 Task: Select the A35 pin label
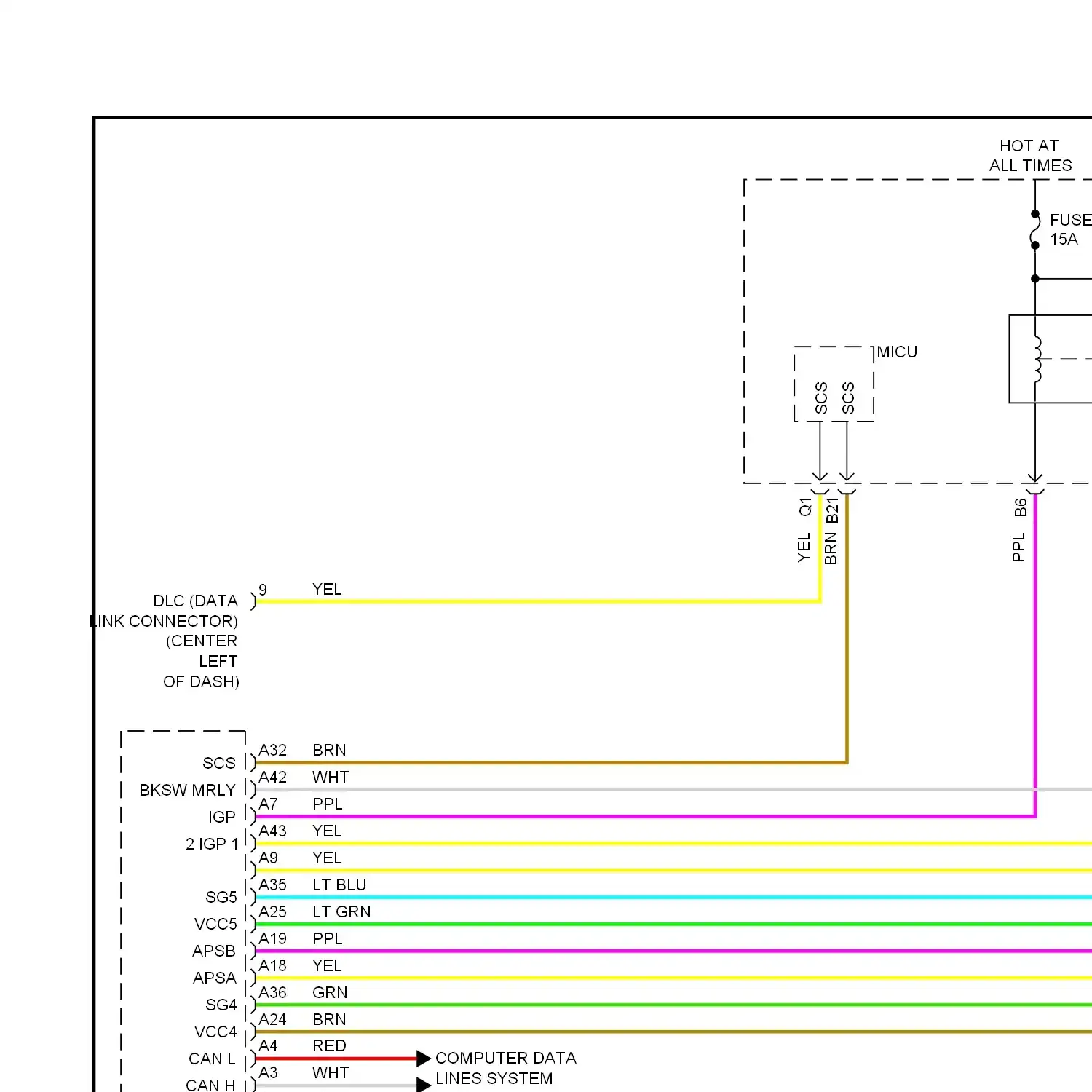[273, 885]
